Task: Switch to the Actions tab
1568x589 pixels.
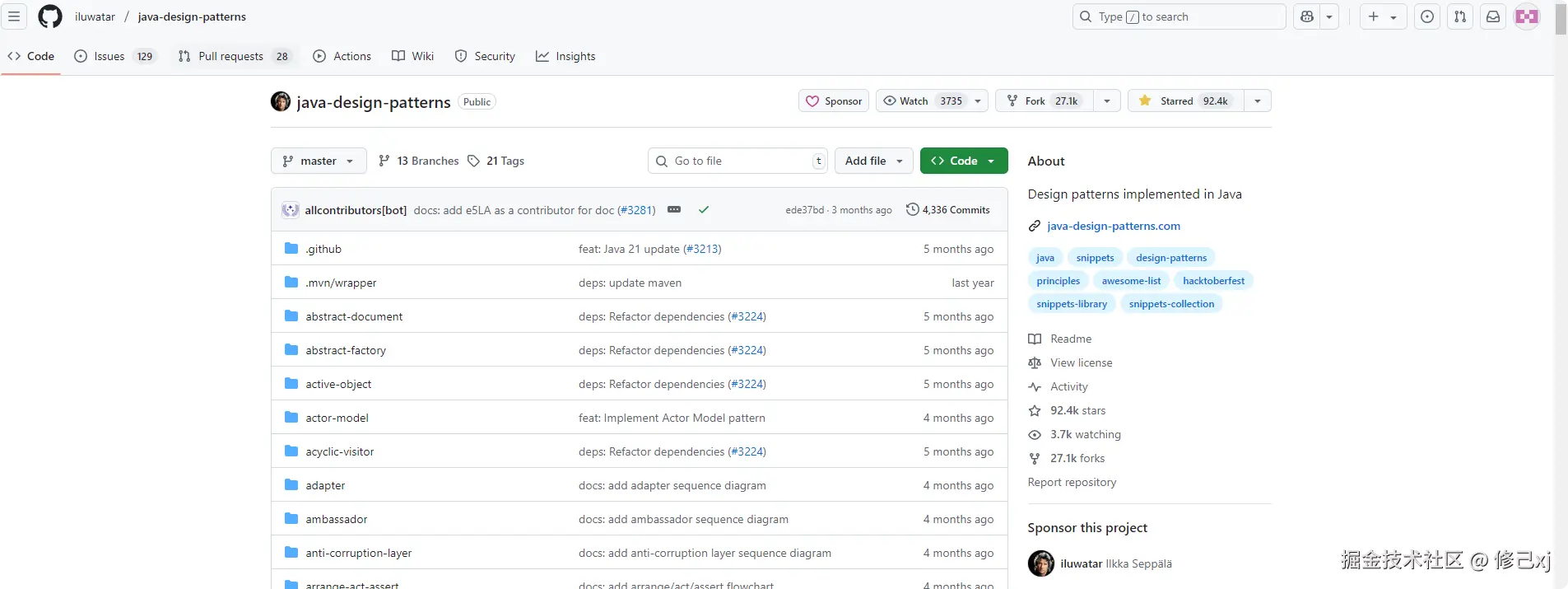Action: [x=342, y=56]
